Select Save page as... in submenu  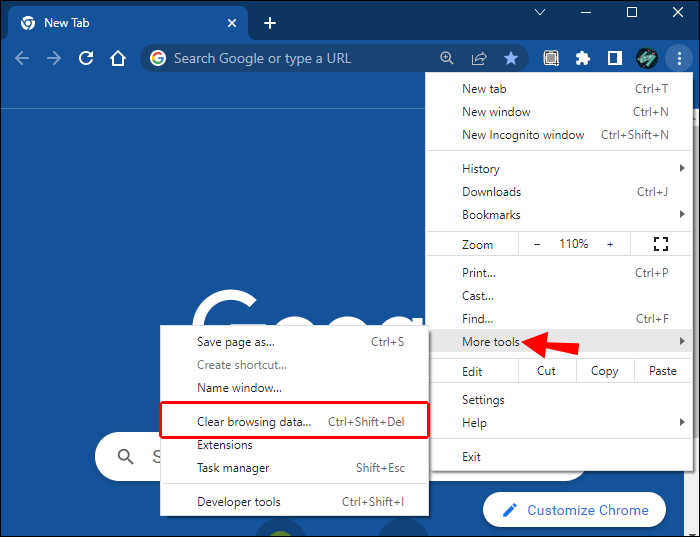(295, 342)
